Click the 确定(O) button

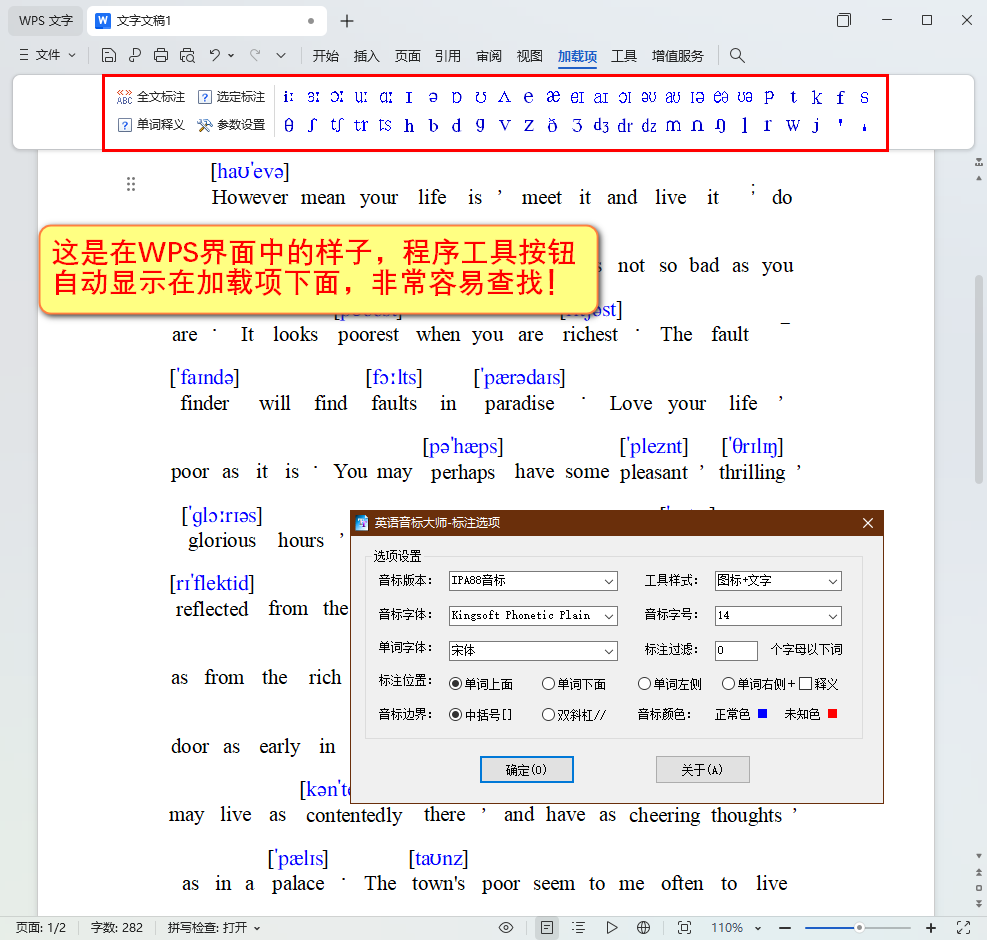[526, 769]
